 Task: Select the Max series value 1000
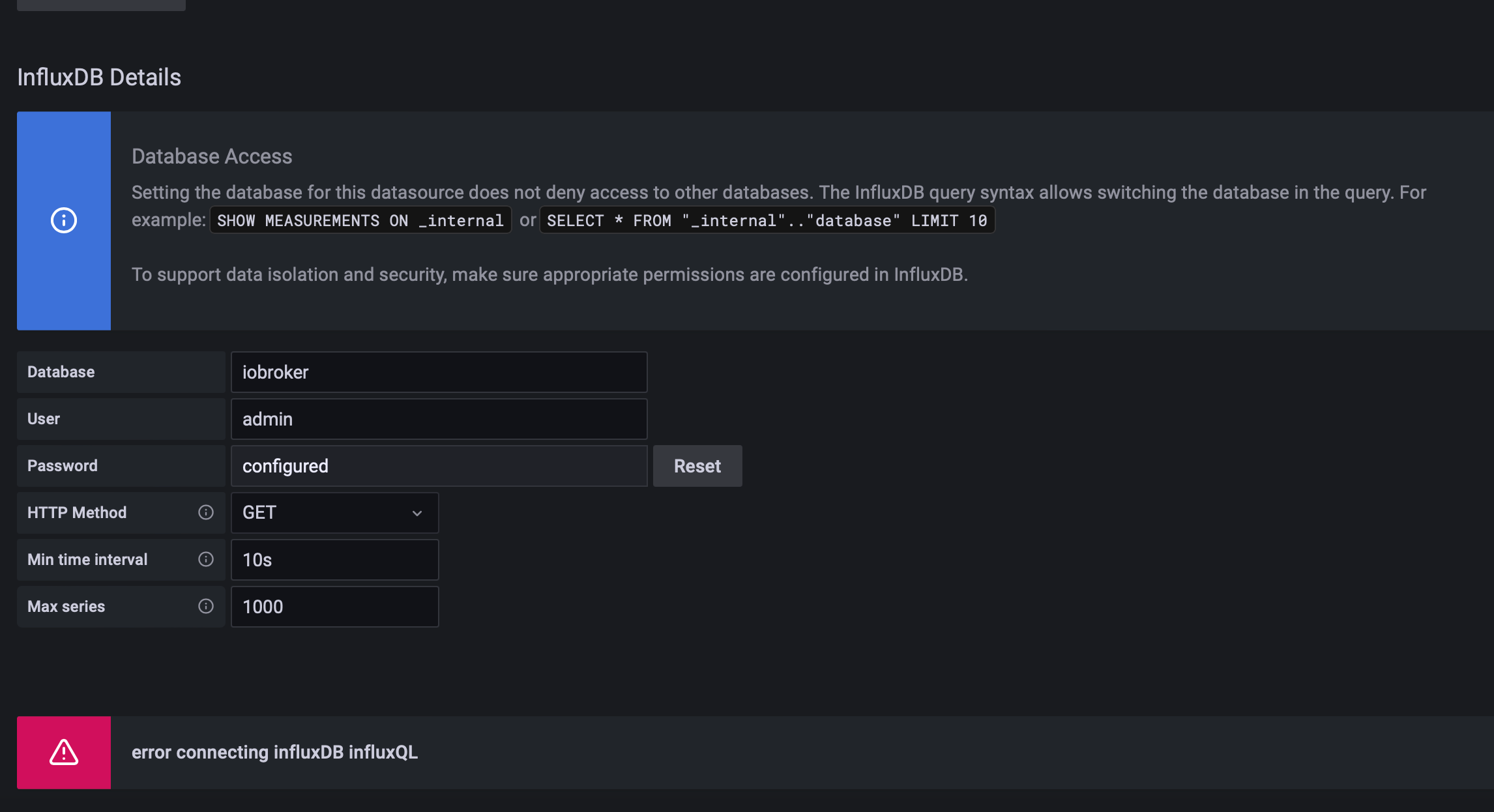click(334, 606)
